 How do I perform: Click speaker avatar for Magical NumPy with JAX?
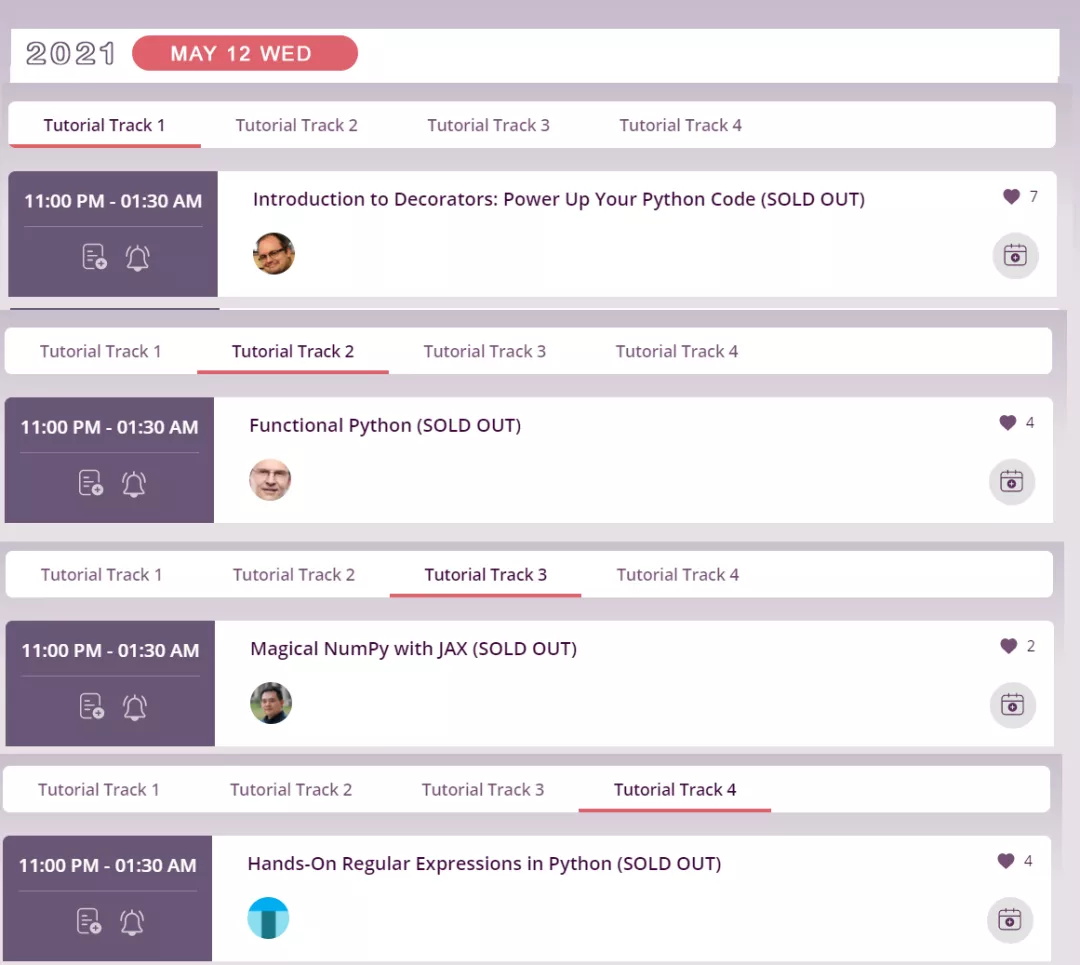[x=271, y=703]
